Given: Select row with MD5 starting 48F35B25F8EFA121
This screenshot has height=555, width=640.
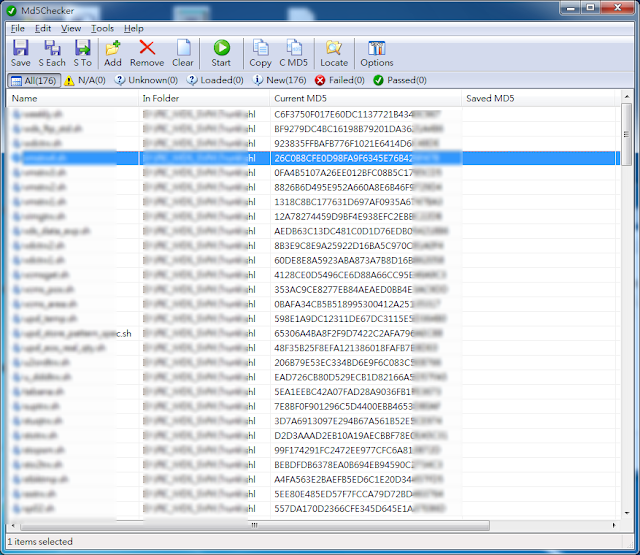Looking at the screenshot, I should pos(313,348).
